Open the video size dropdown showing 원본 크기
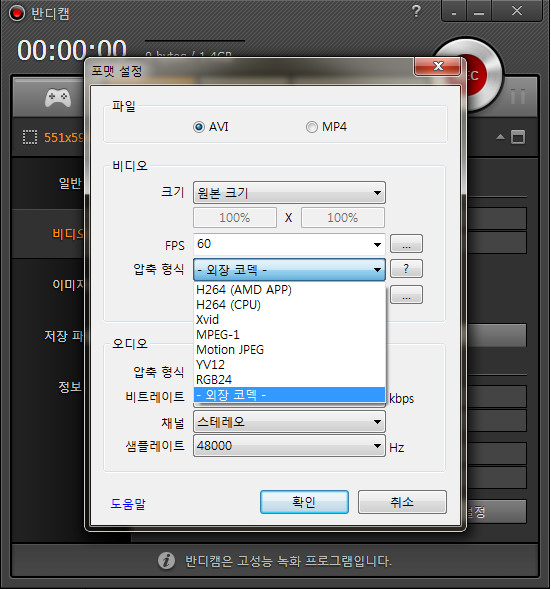This screenshot has height=590, width=551. pos(289,193)
